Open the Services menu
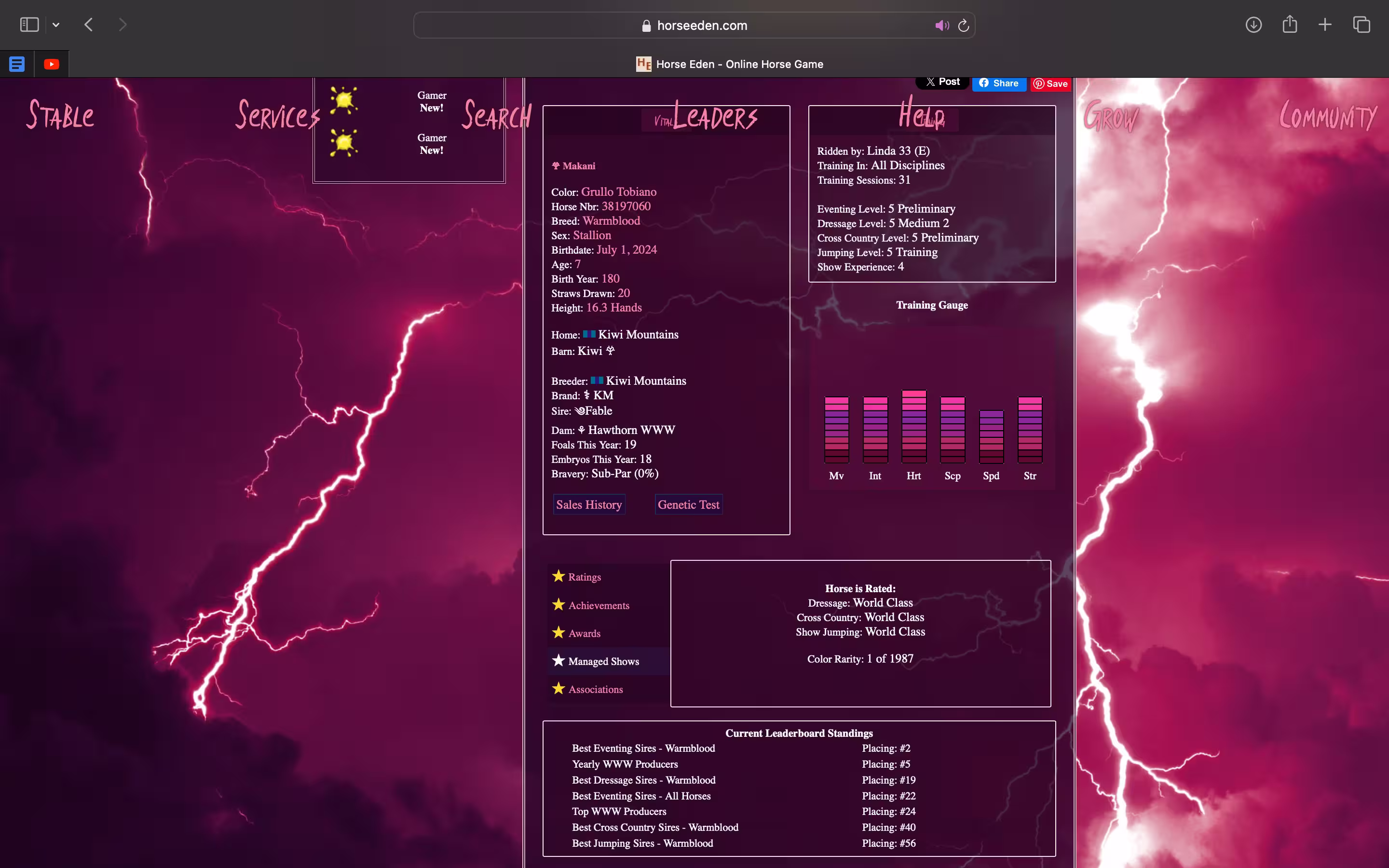The width and height of the screenshot is (1389, 868). pyautogui.click(x=278, y=115)
